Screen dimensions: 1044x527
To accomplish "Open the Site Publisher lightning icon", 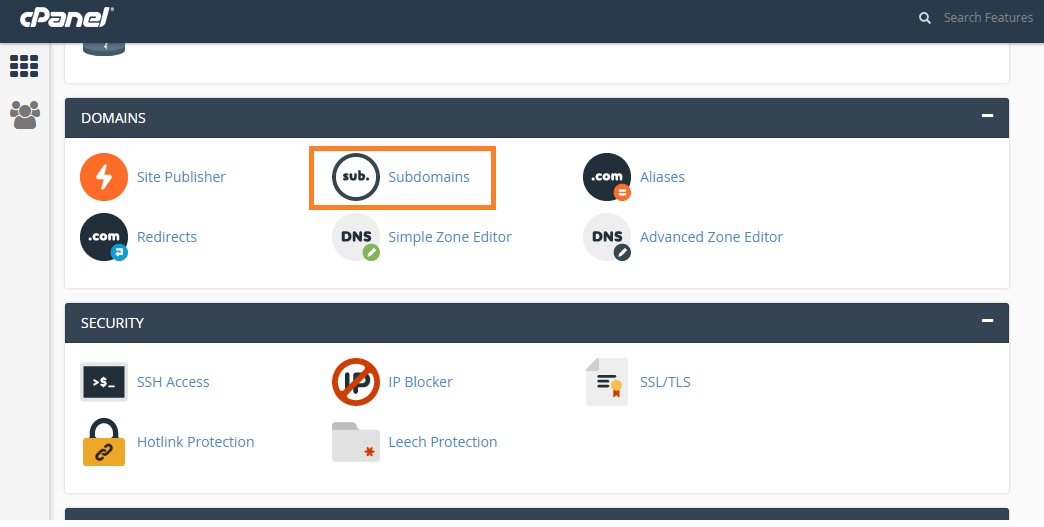I will point(104,177).
